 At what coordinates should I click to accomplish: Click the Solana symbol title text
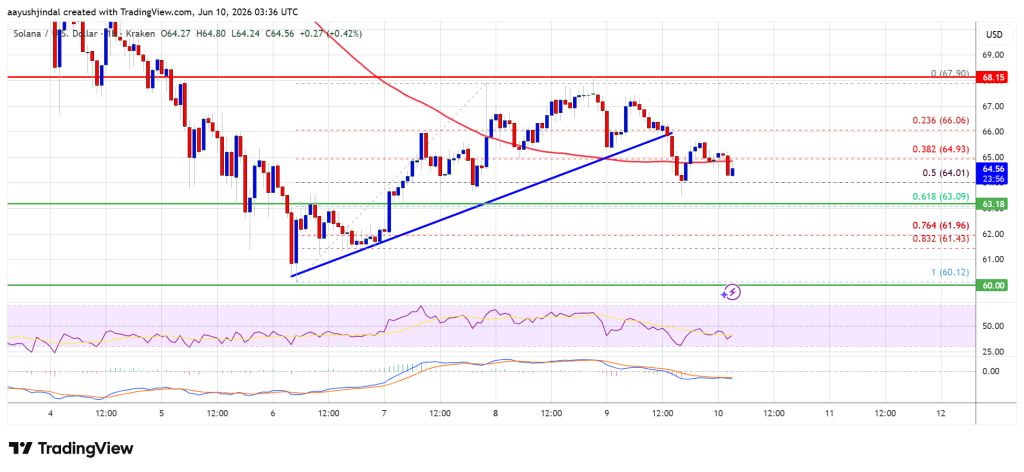[27, 33]
